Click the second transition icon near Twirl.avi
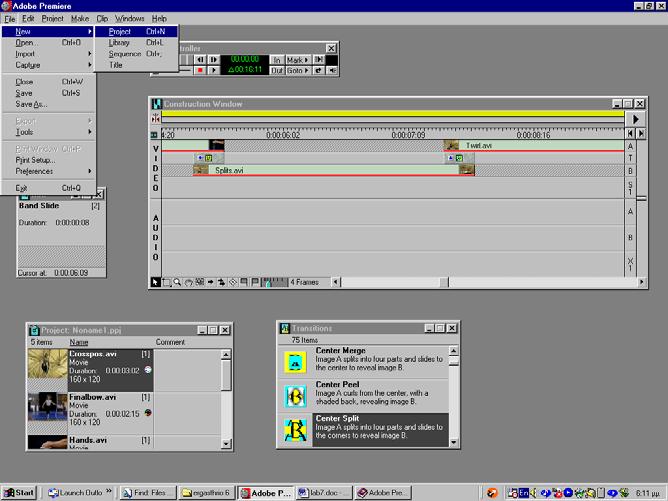Viewport: 668px width, 501px height. (x=459, y=158)
